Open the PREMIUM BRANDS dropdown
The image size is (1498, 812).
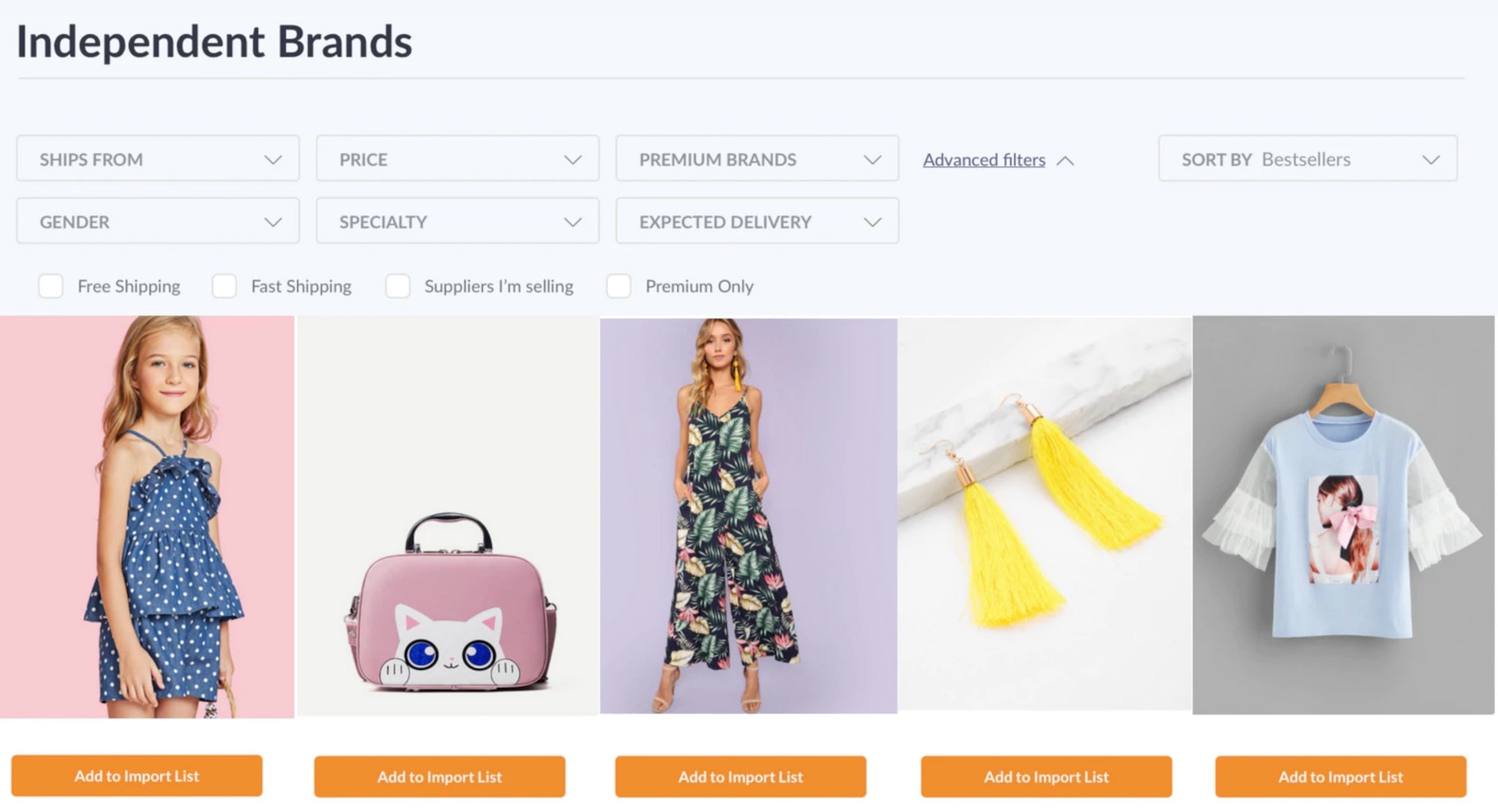(757, 158)
